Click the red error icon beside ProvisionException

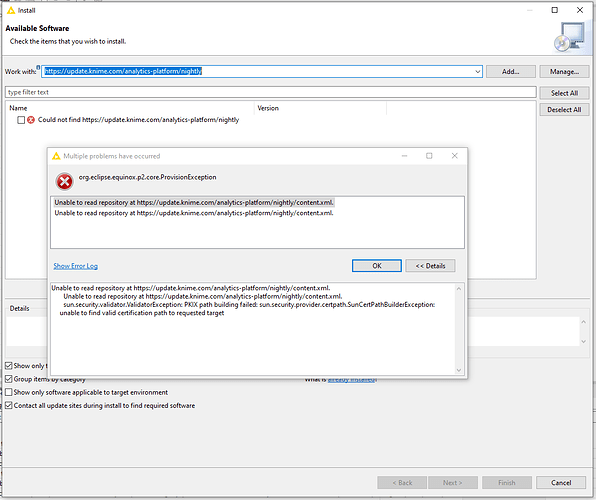(x=64, y=181)
